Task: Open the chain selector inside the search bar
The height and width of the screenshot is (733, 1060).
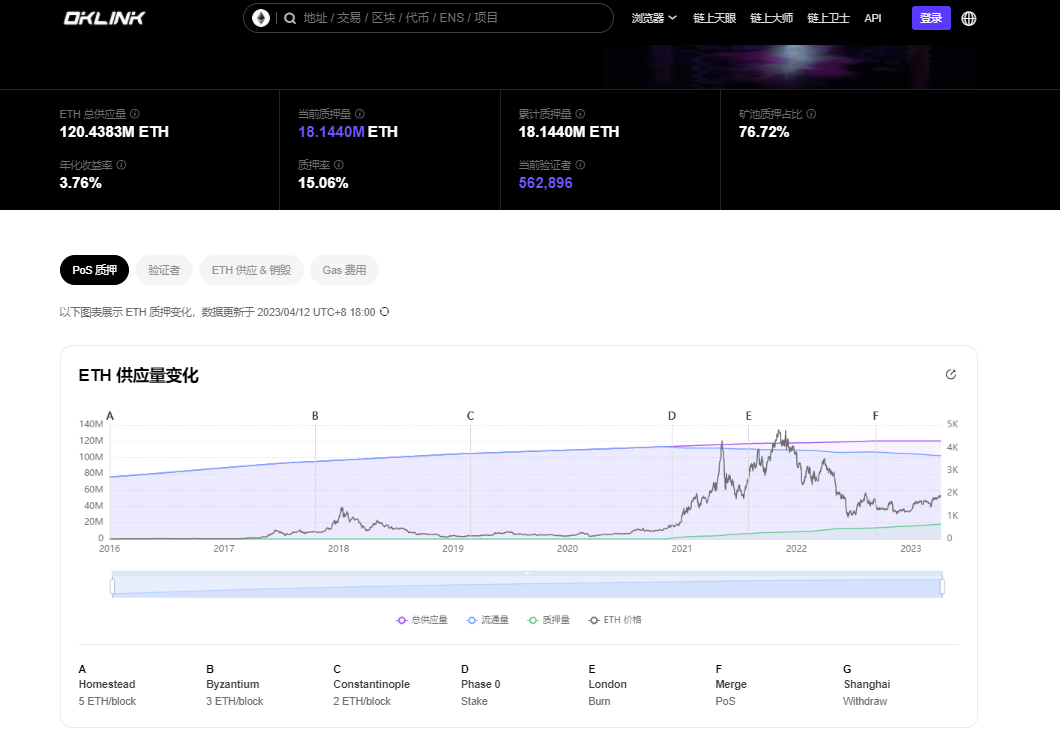Action: [260, 17]
